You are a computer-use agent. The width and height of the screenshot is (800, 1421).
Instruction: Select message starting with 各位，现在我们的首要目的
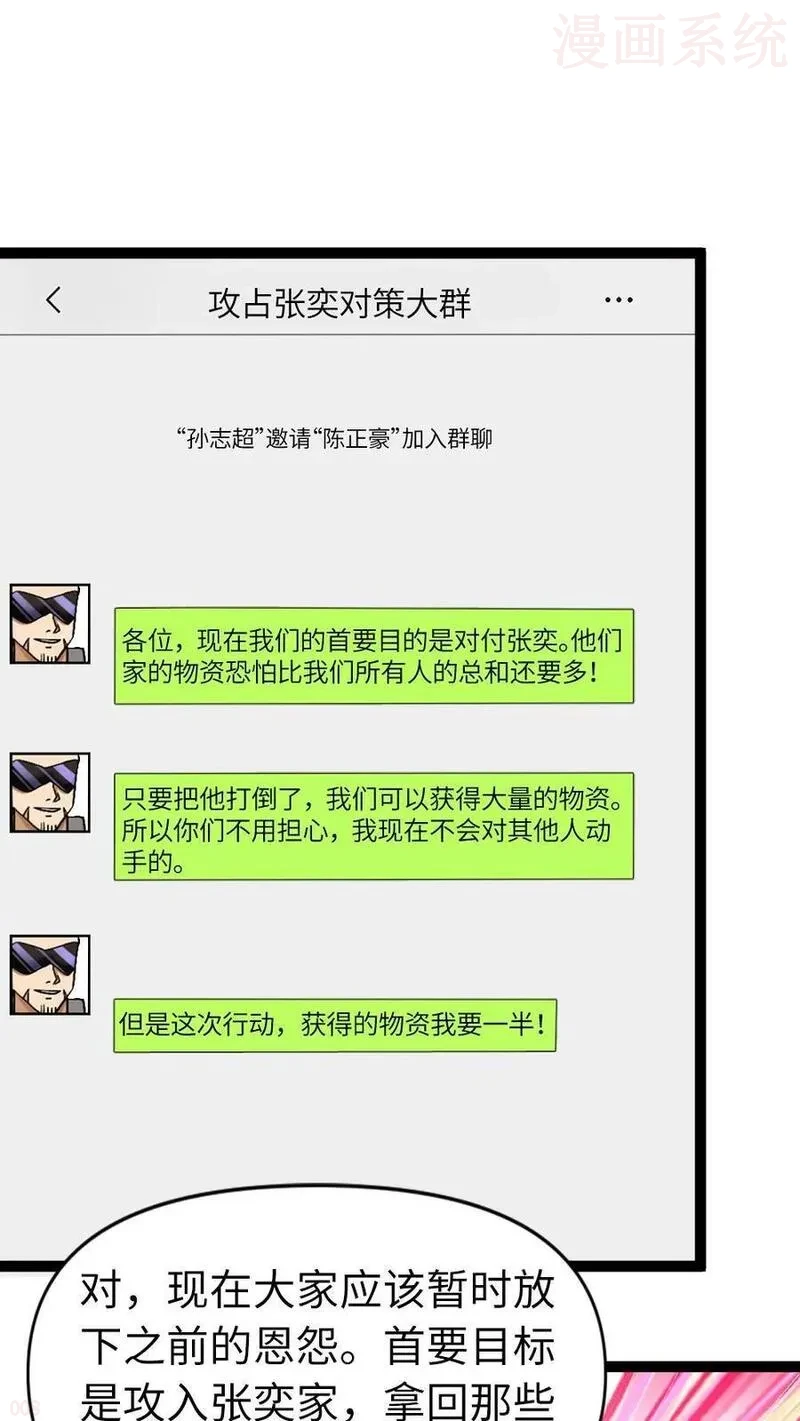pos(374,656)
